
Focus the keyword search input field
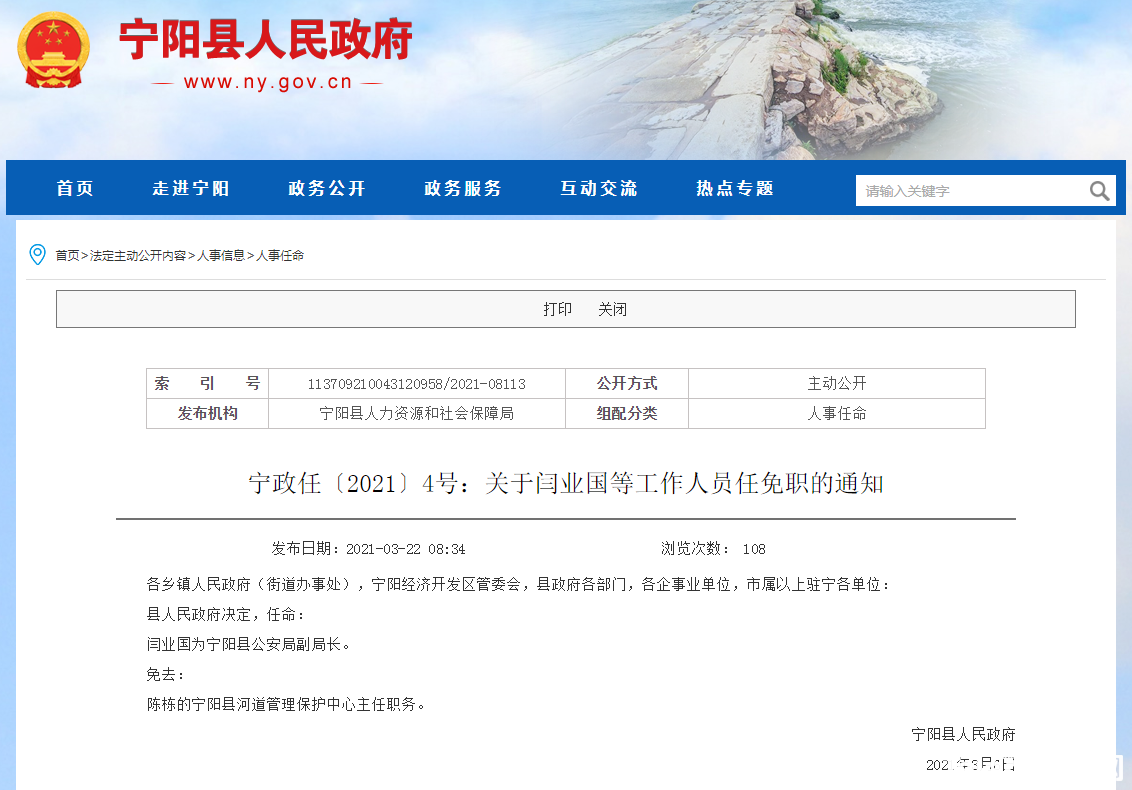pyautogui.click(x=971, y=191)
